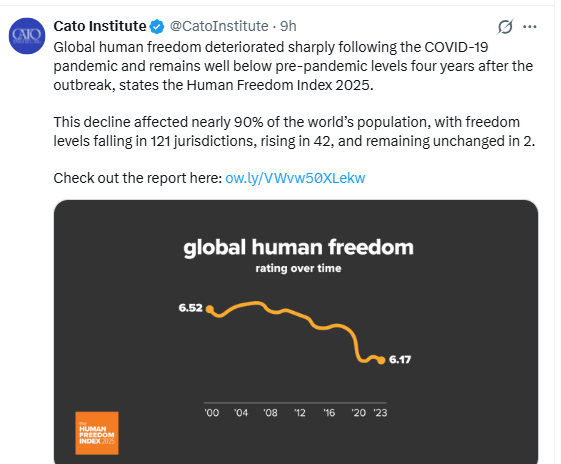Click the paragraph mentioning 121 jurisdictions
The width and height of the screenshot is (561, 464).
[294, 132]
